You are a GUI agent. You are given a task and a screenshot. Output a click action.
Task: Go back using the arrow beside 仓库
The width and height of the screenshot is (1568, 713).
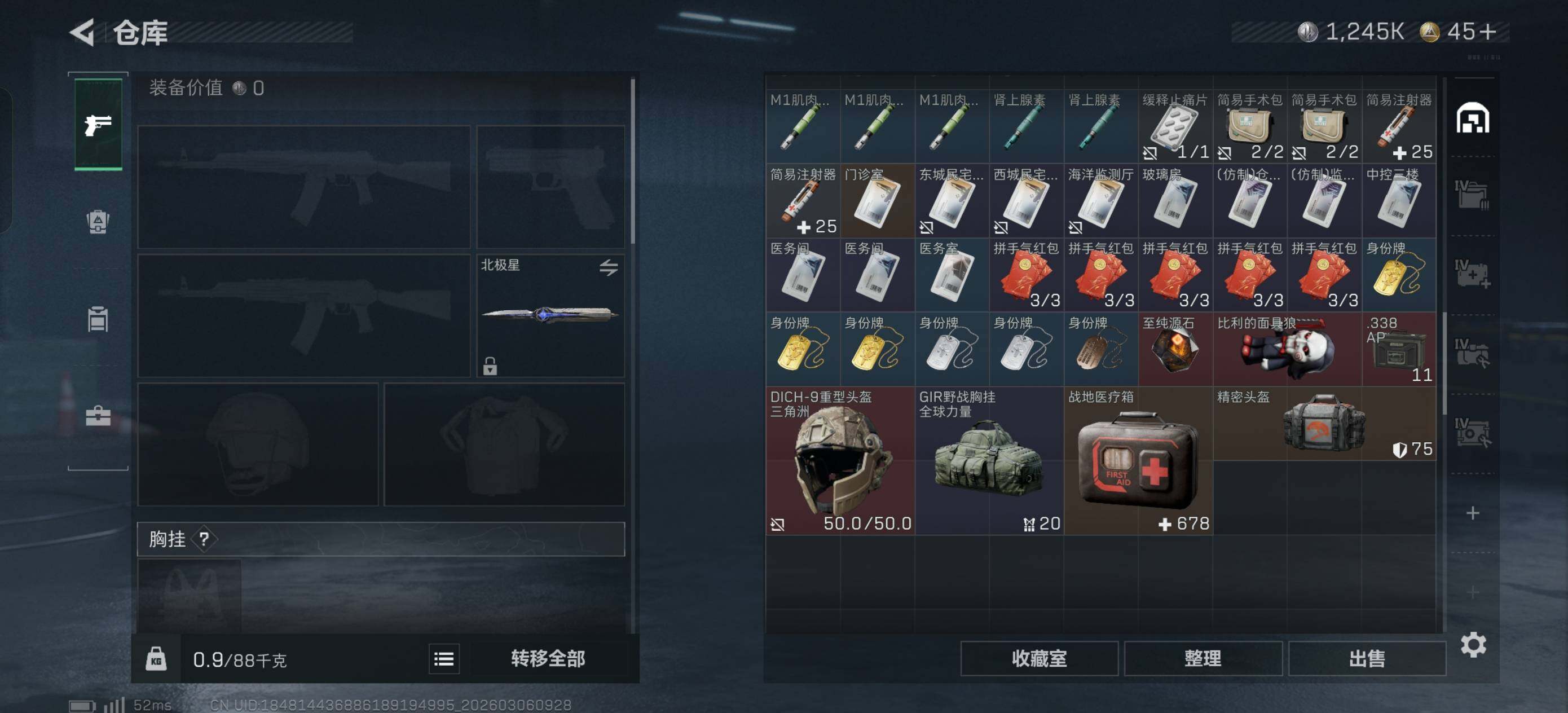coord(82,32)
